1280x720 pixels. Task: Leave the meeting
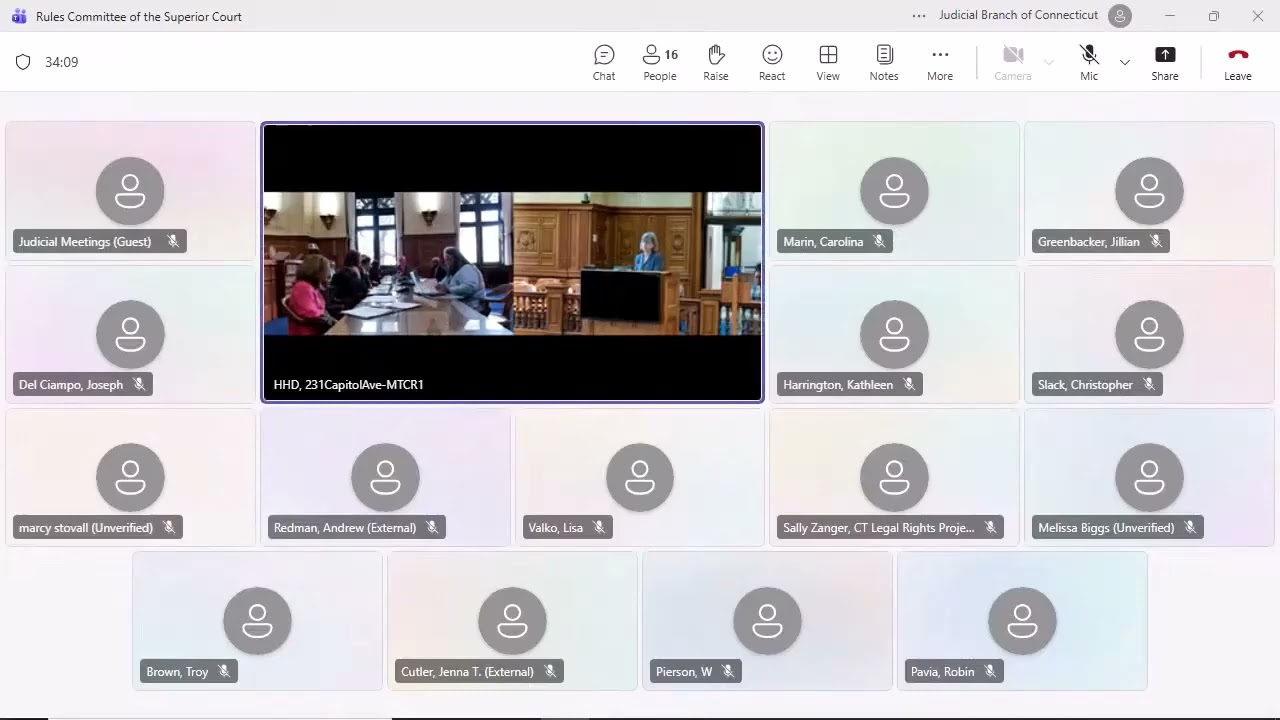point(1238,62)
